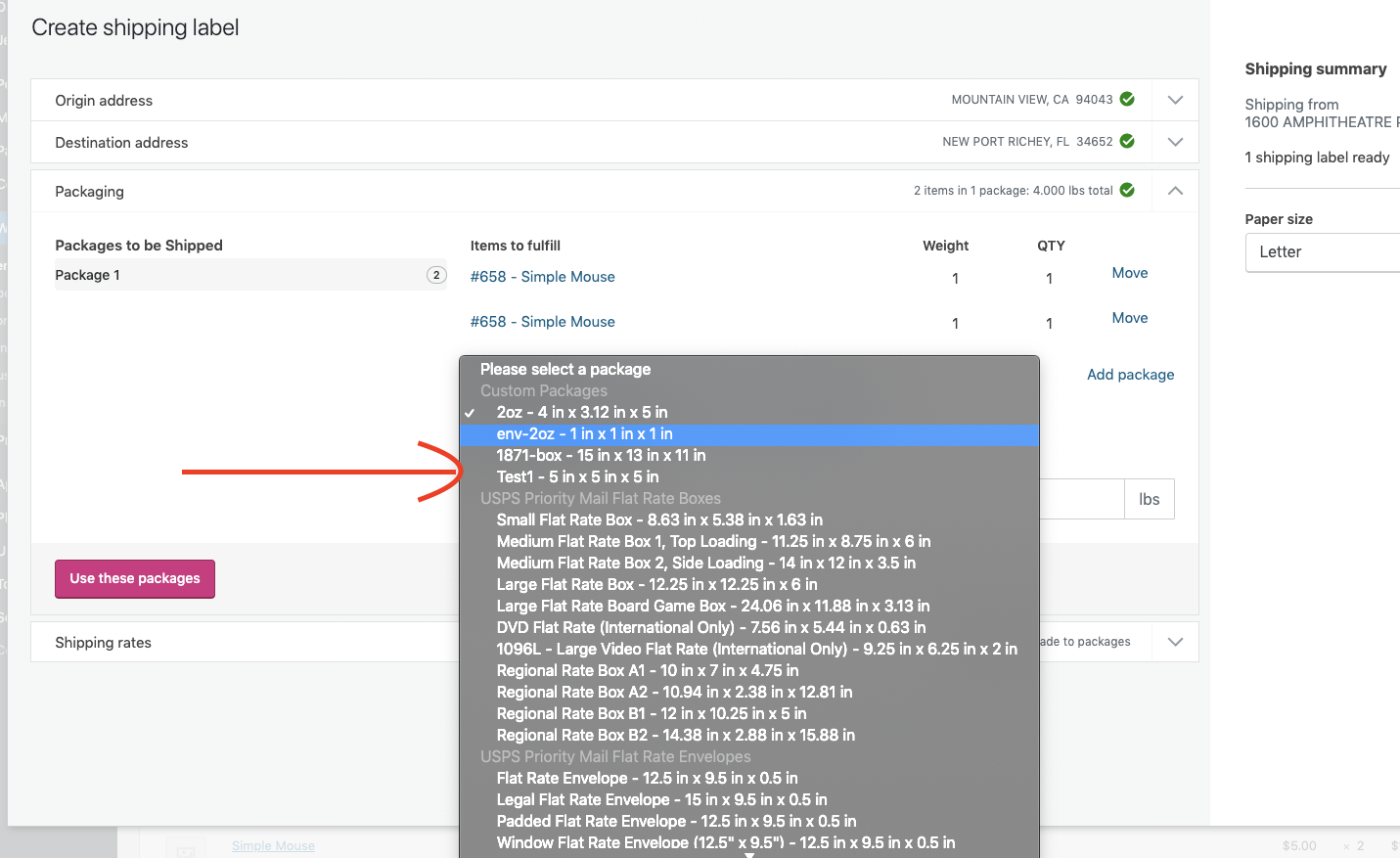The height and width of the screenshot is (858, 1400).
Task: Open the Paper size Letter dropdown
Action: (x=1323, y=252)
